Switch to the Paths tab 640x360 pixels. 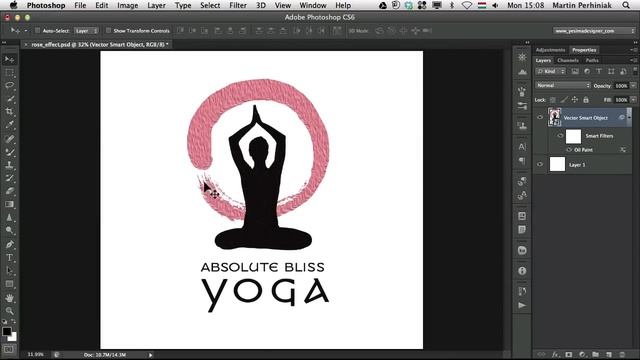pos(592,60)
